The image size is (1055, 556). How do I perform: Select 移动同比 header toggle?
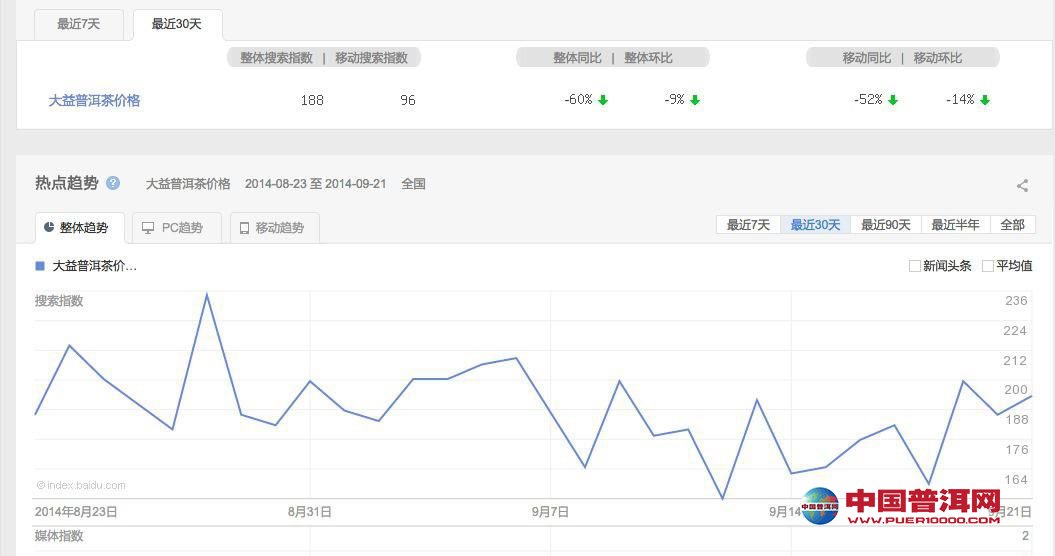point(867,58)
